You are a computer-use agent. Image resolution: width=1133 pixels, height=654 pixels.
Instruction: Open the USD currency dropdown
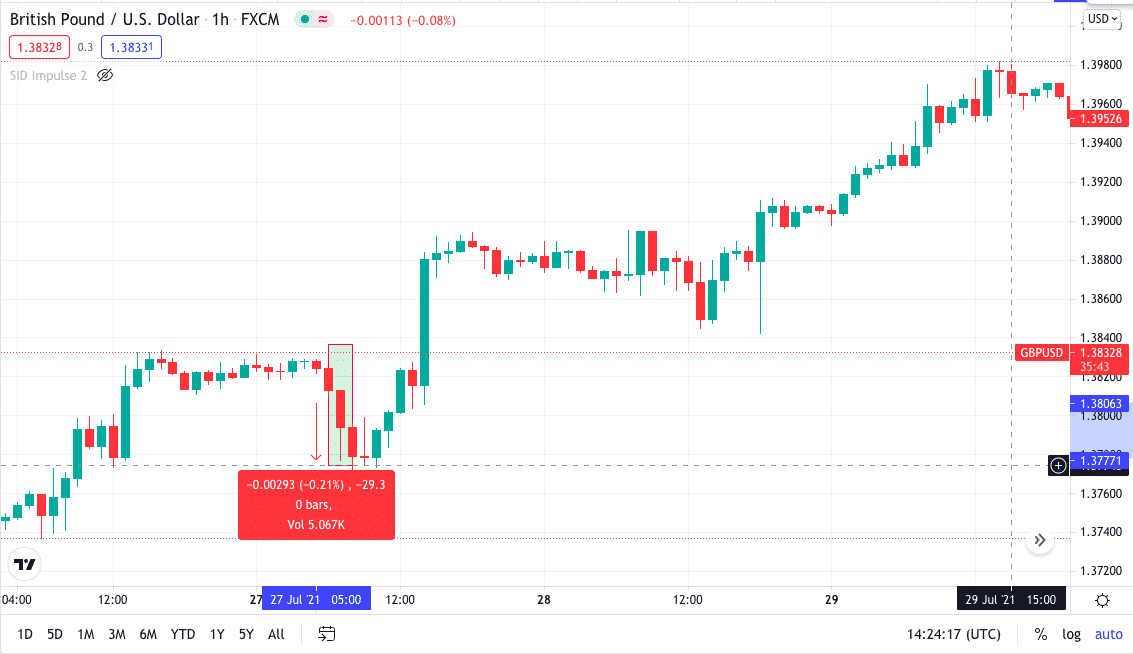click(1103, 19)
